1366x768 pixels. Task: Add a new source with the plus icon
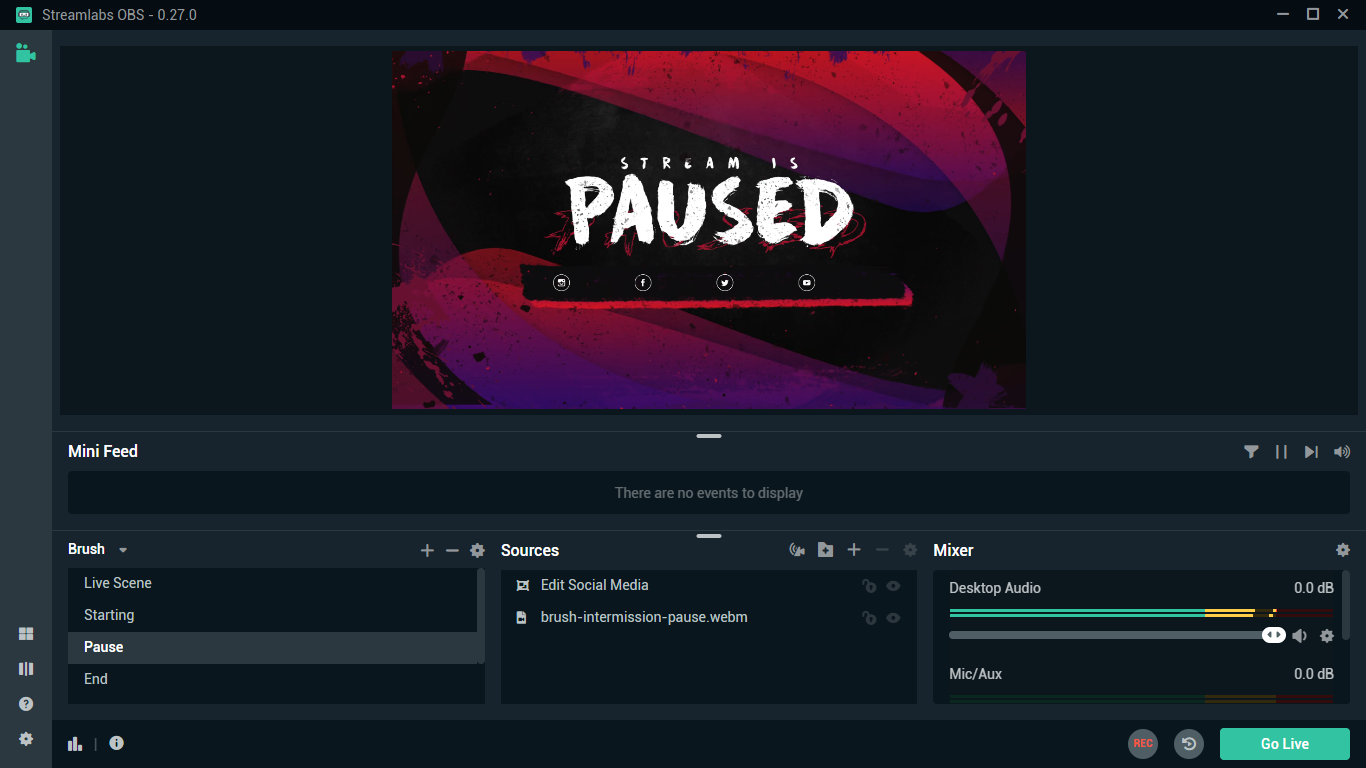click(x=854, y=550)
